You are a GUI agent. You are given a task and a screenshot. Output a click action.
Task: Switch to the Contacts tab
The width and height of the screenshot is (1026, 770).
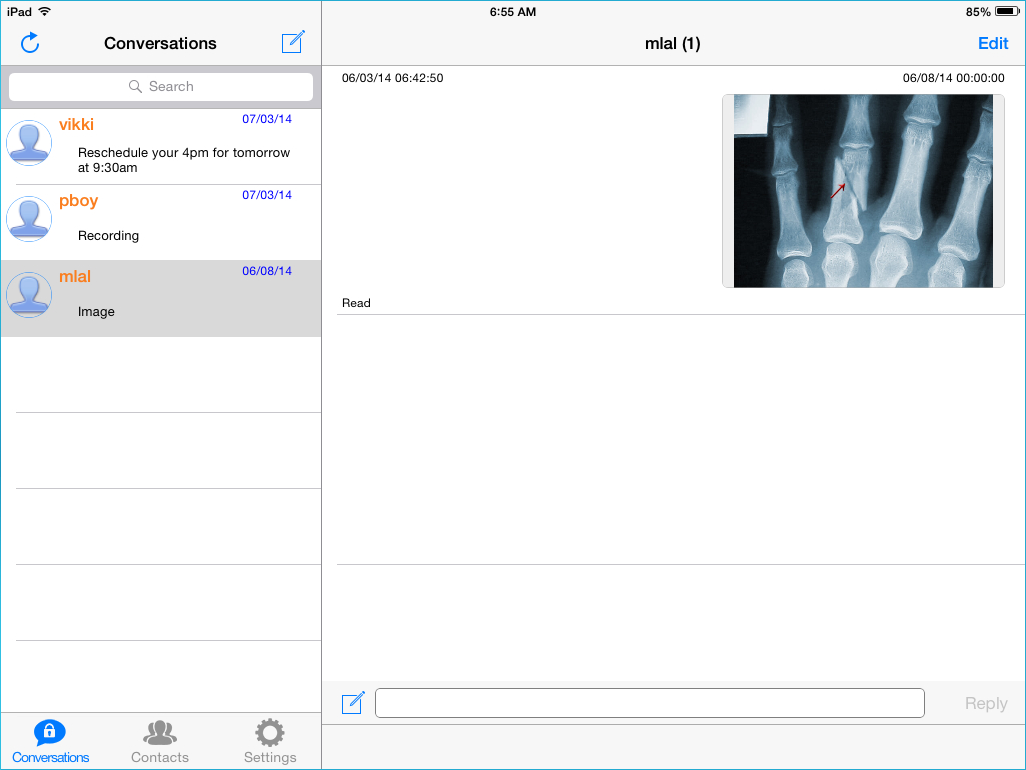pos(160,742)
